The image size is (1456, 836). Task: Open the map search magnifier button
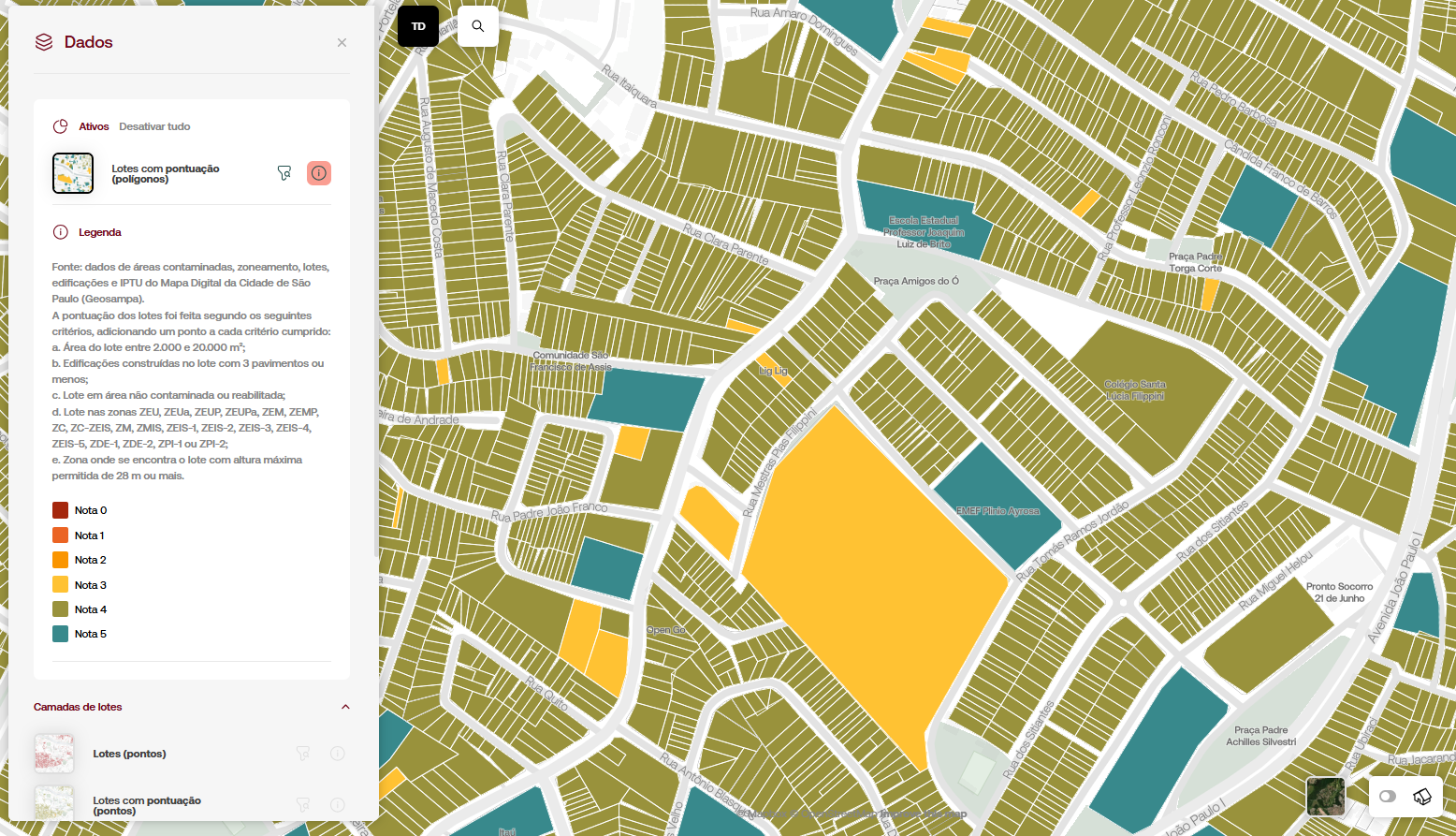[x=478, y=26]
